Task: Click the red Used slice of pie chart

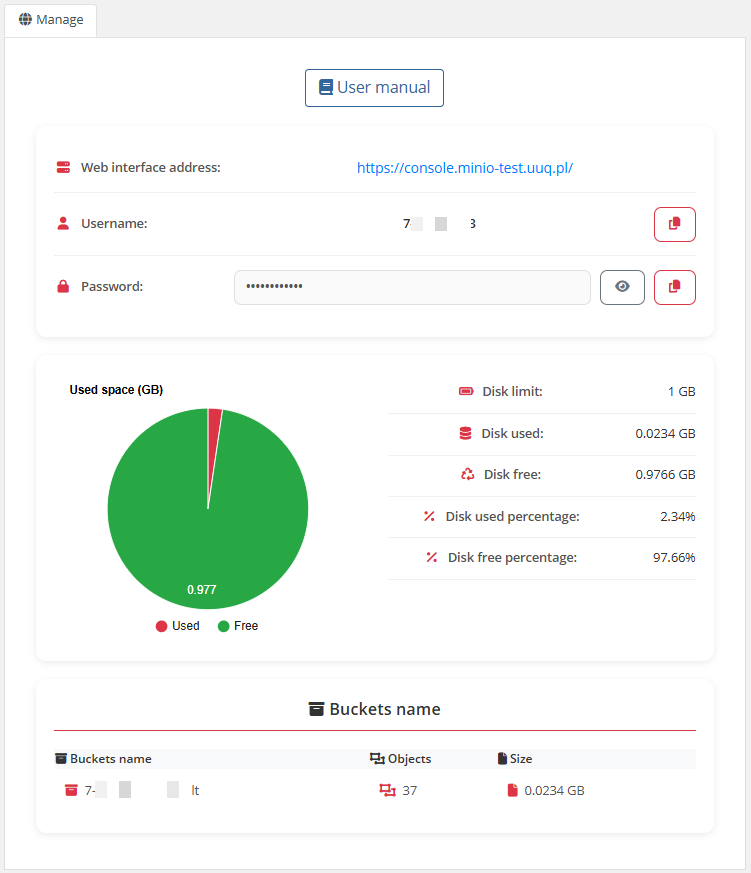Action: (214, 430)
